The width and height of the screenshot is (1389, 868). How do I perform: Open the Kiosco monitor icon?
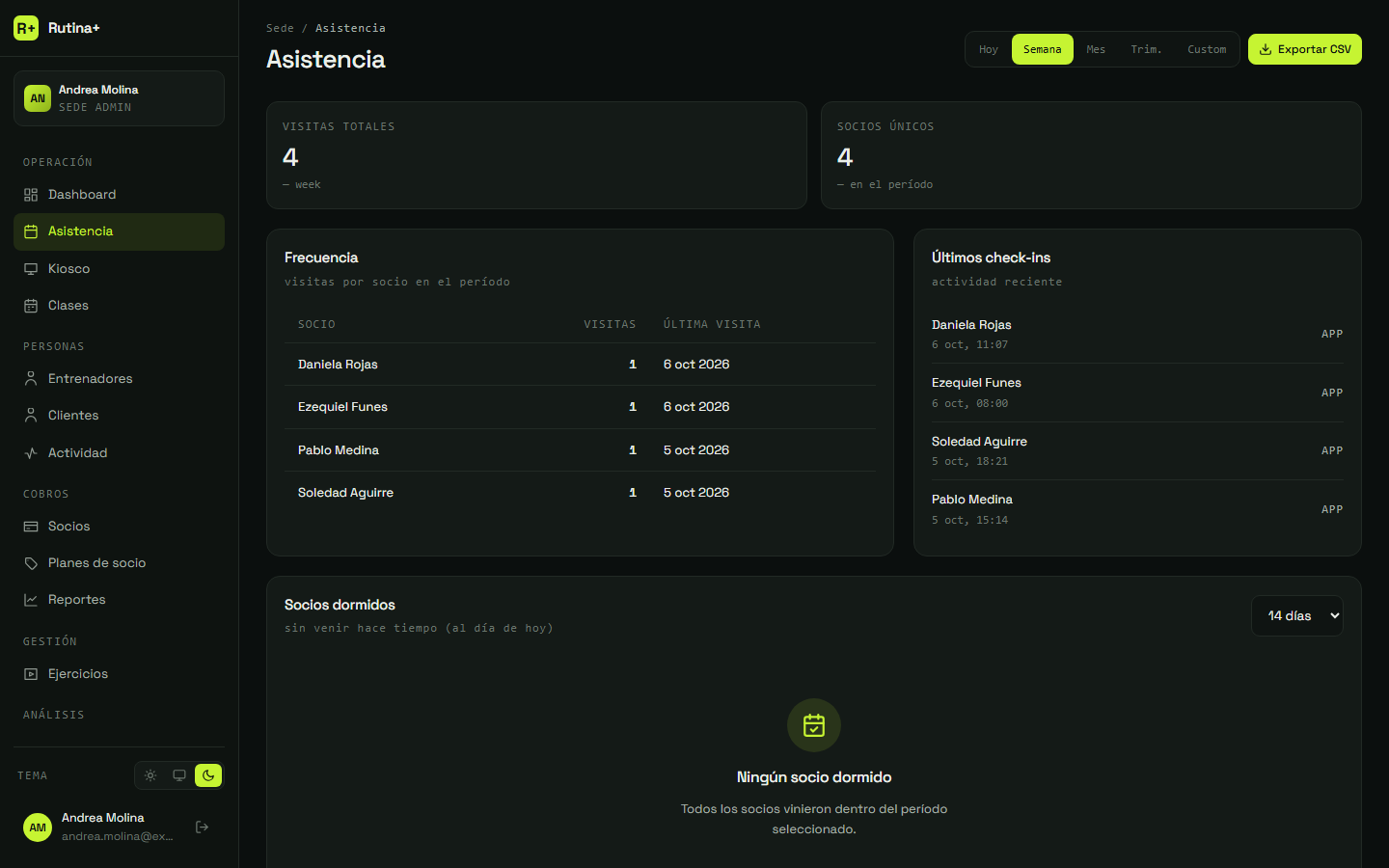pyautogui.click(x=31, y=269)
